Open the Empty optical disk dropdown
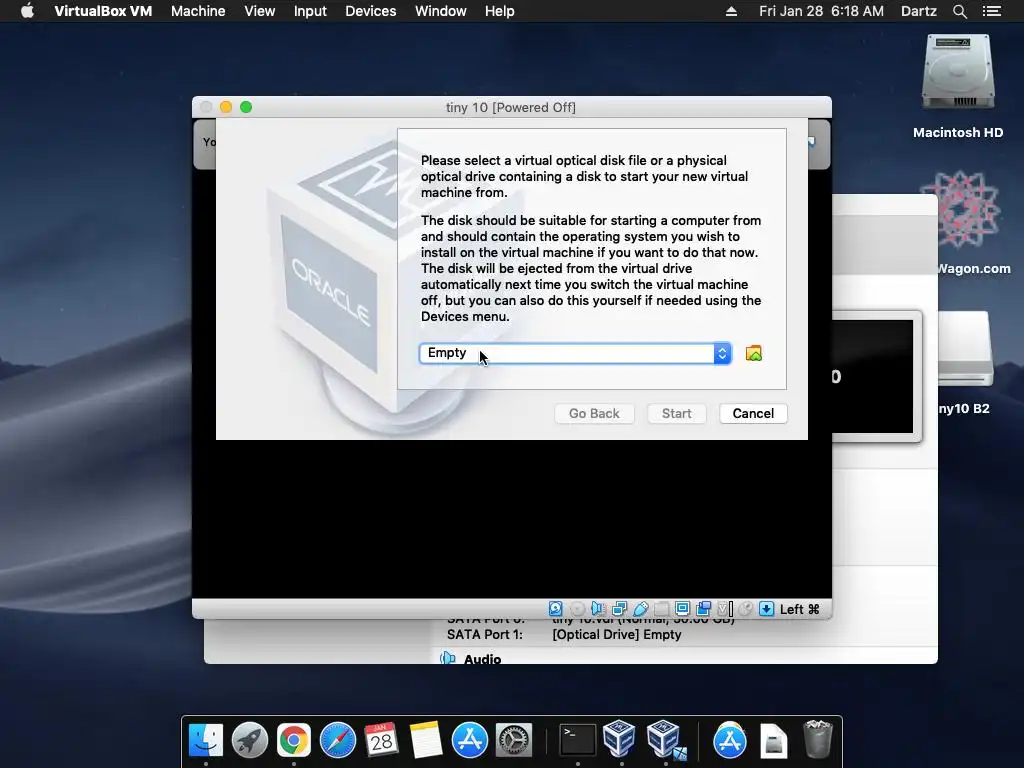This screenshot has width=1024, height=768. 575,353
